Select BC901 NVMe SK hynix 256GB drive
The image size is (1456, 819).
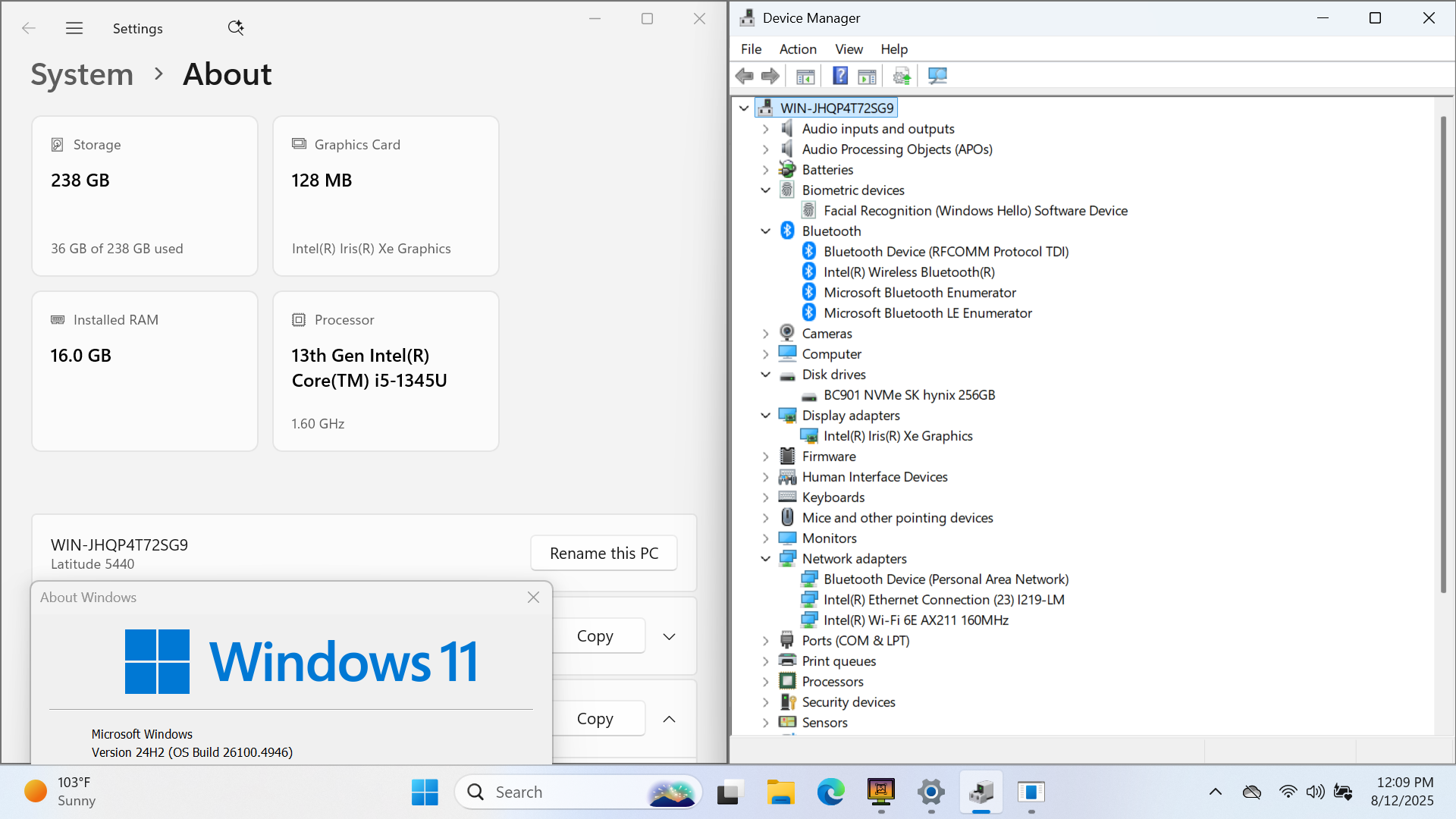pos(909,395)
